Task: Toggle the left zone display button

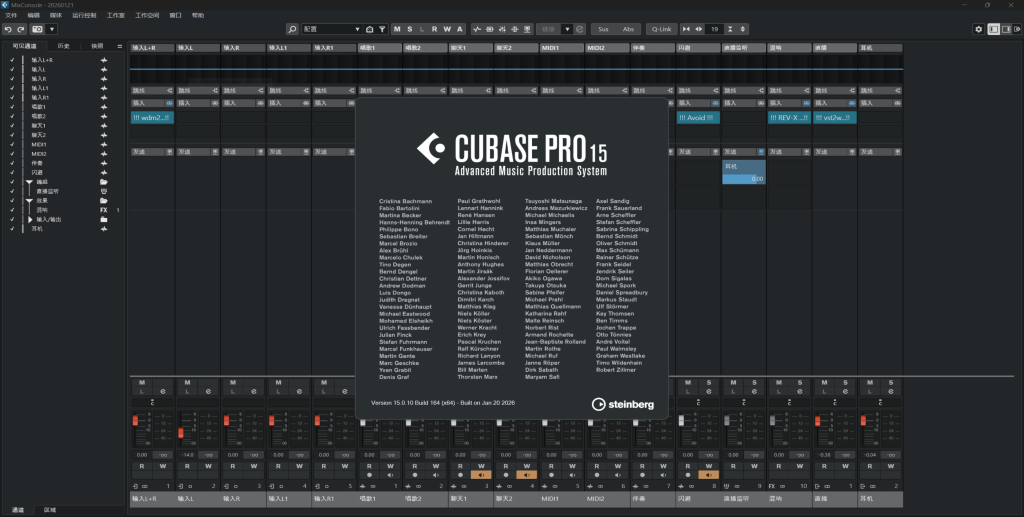Action: pos(993,29)
